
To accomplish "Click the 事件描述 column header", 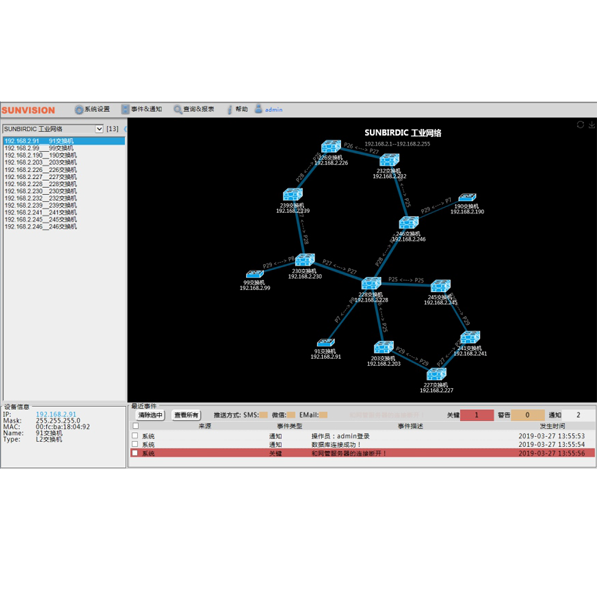I will coord(410,426).
